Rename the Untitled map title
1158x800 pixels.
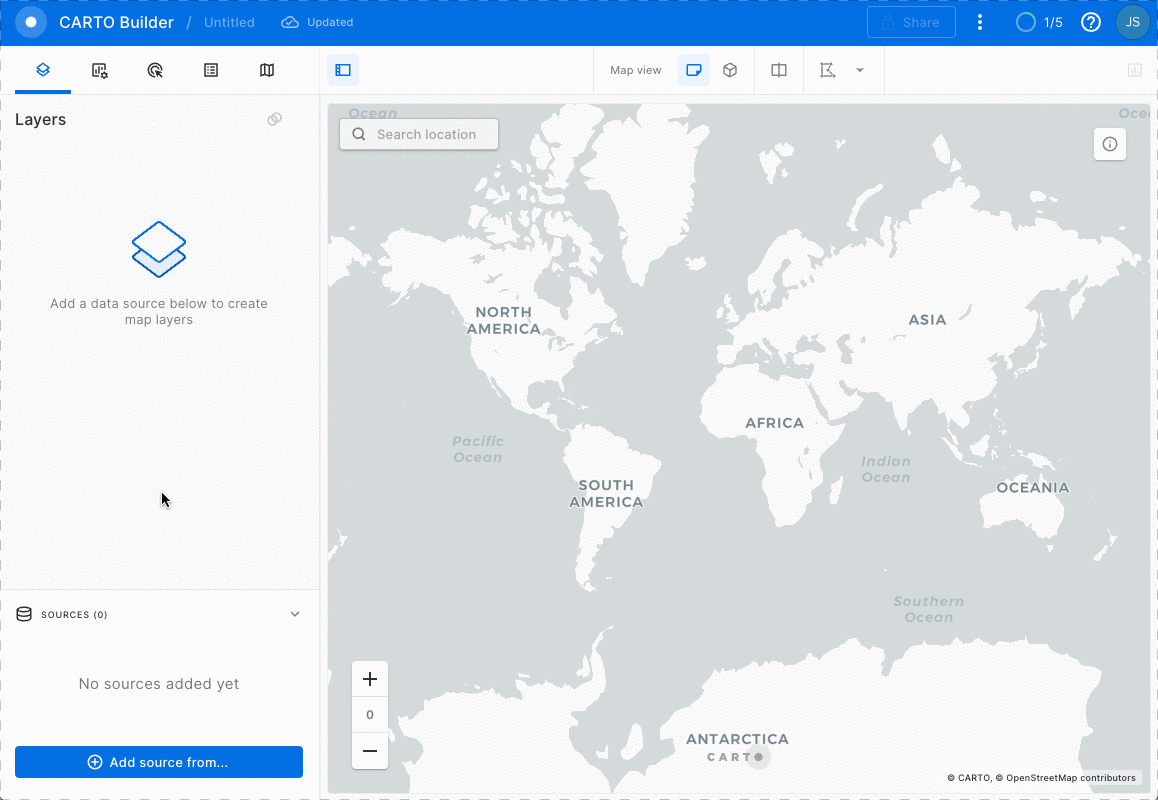pyautogui.click(x=228, y=21)
